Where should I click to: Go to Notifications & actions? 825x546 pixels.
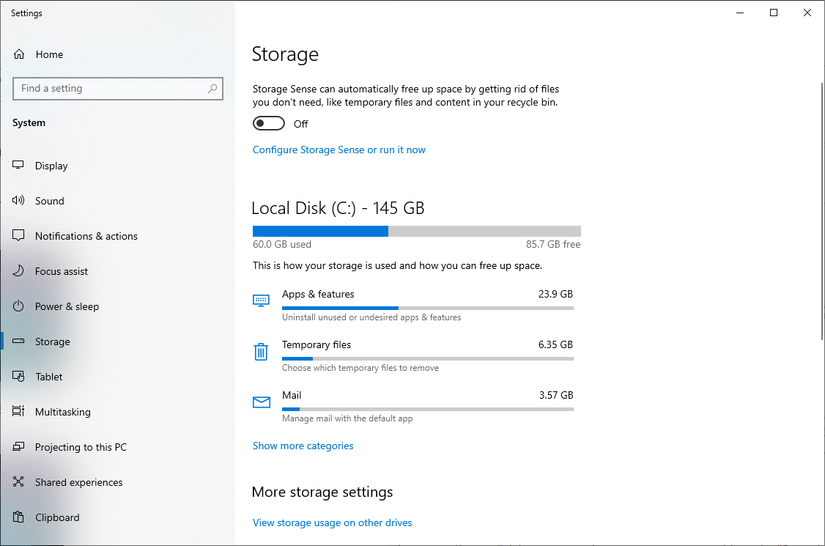[x=117, y=236]
